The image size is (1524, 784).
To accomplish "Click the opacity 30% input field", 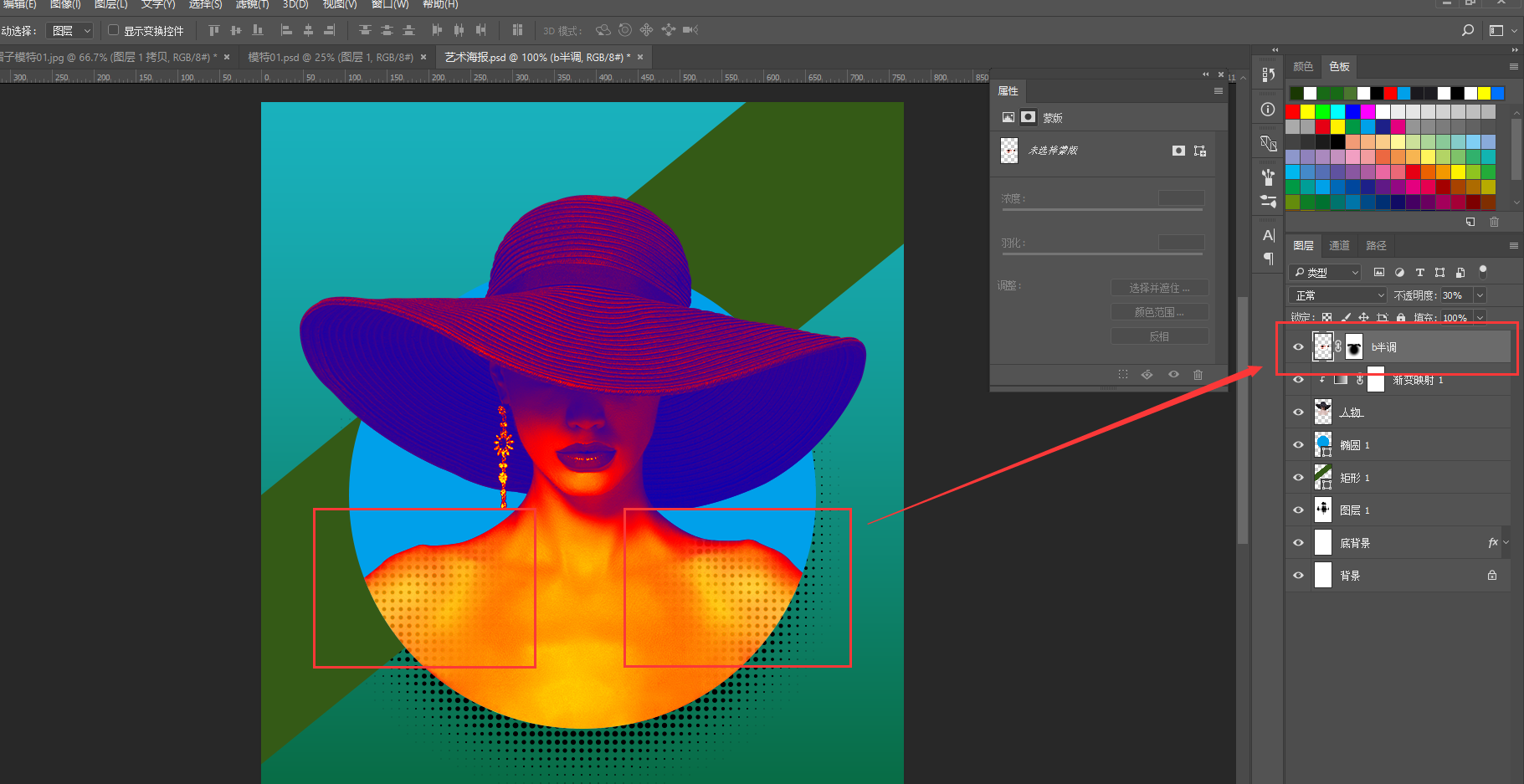I will point(1456,295).
